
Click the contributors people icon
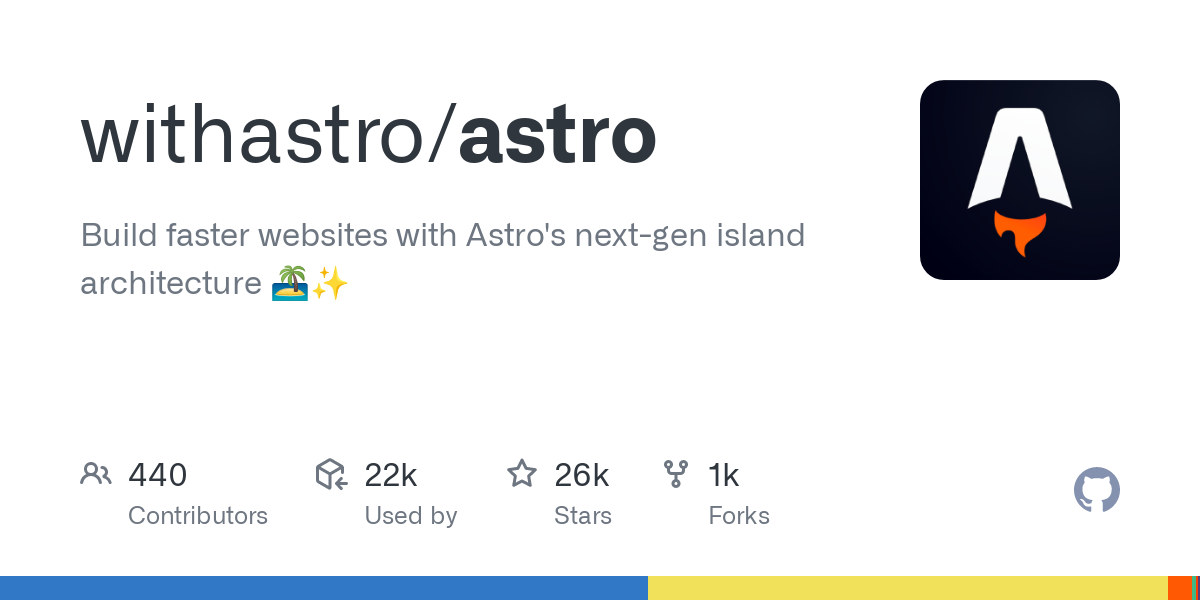[x=96, y=474]
